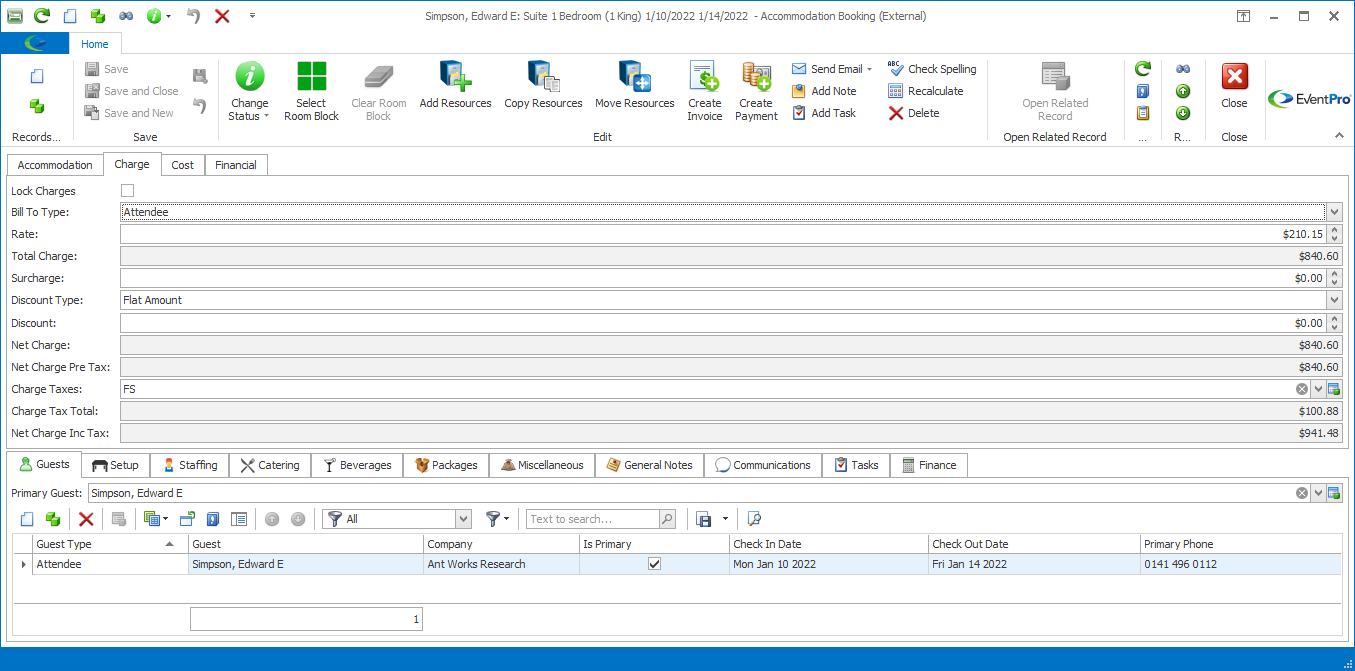Click the green icon beside Primary Guest field
The width and height of the screenshot is (1355, 671).
pyautogui.click(x=1334, y=493)
